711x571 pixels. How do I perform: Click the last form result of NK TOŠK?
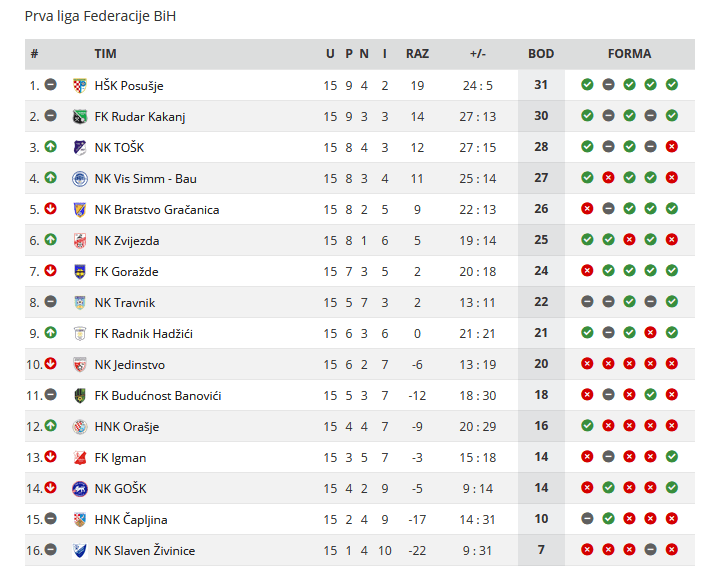[672, 146]
